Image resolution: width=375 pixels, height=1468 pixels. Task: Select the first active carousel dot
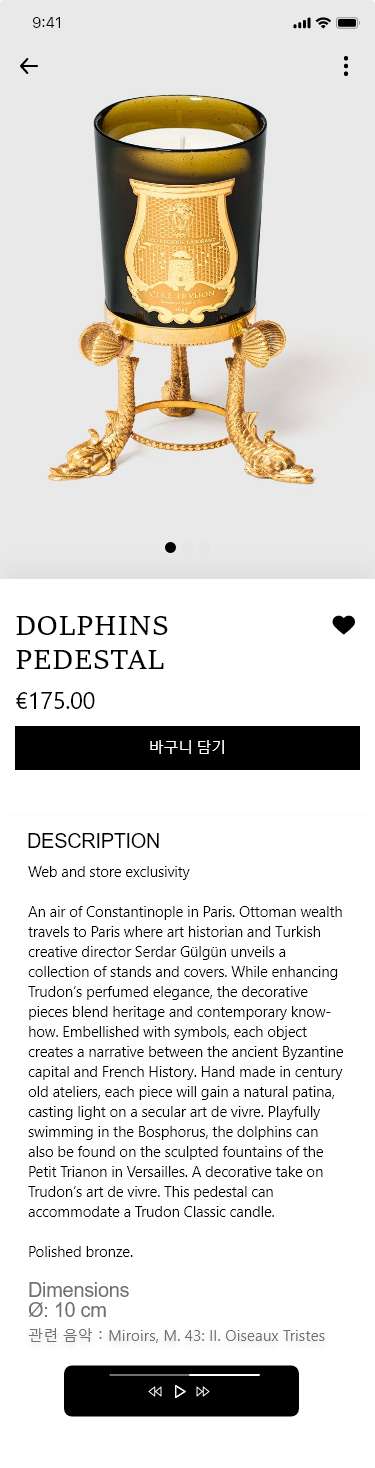(x=170, y=547)
